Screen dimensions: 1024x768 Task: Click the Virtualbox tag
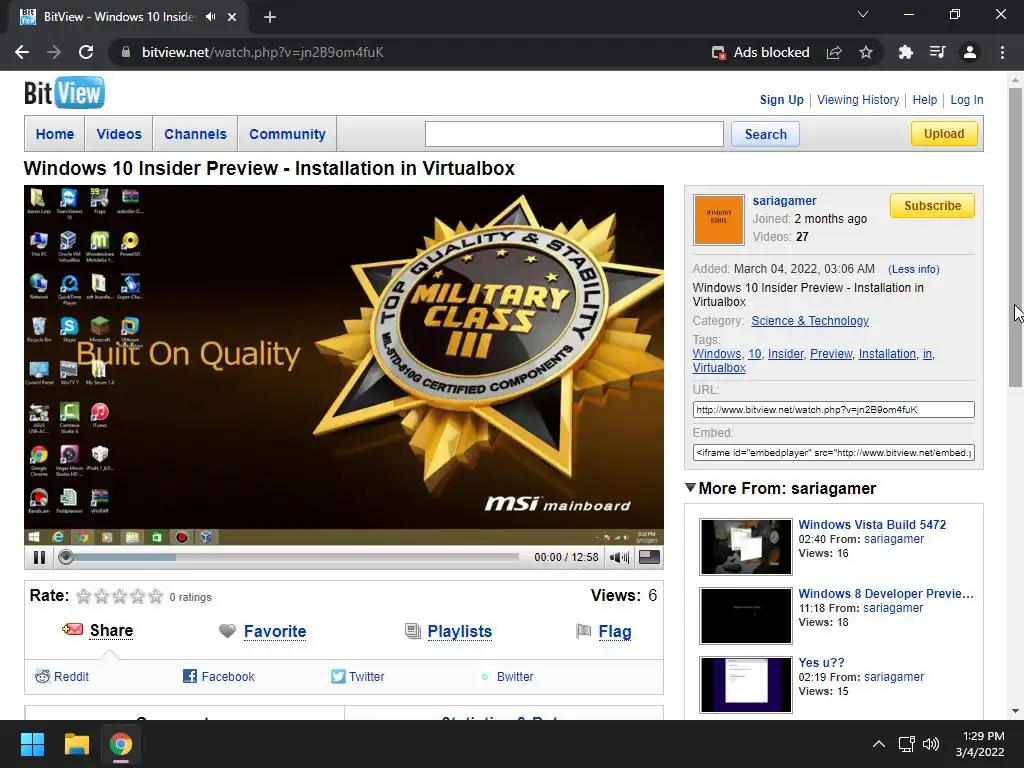(x=719, y=368)
